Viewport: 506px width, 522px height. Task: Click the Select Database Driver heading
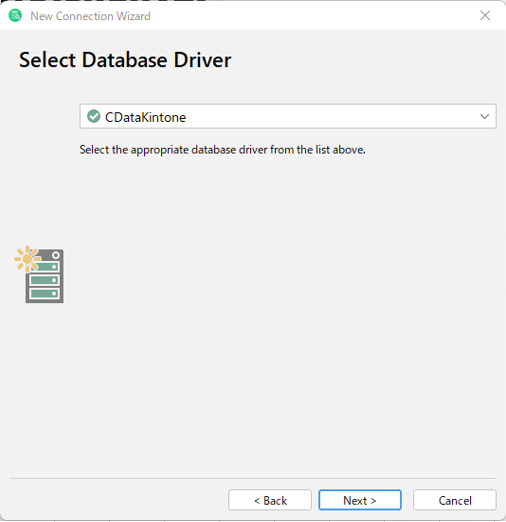(x=125, y=60)
